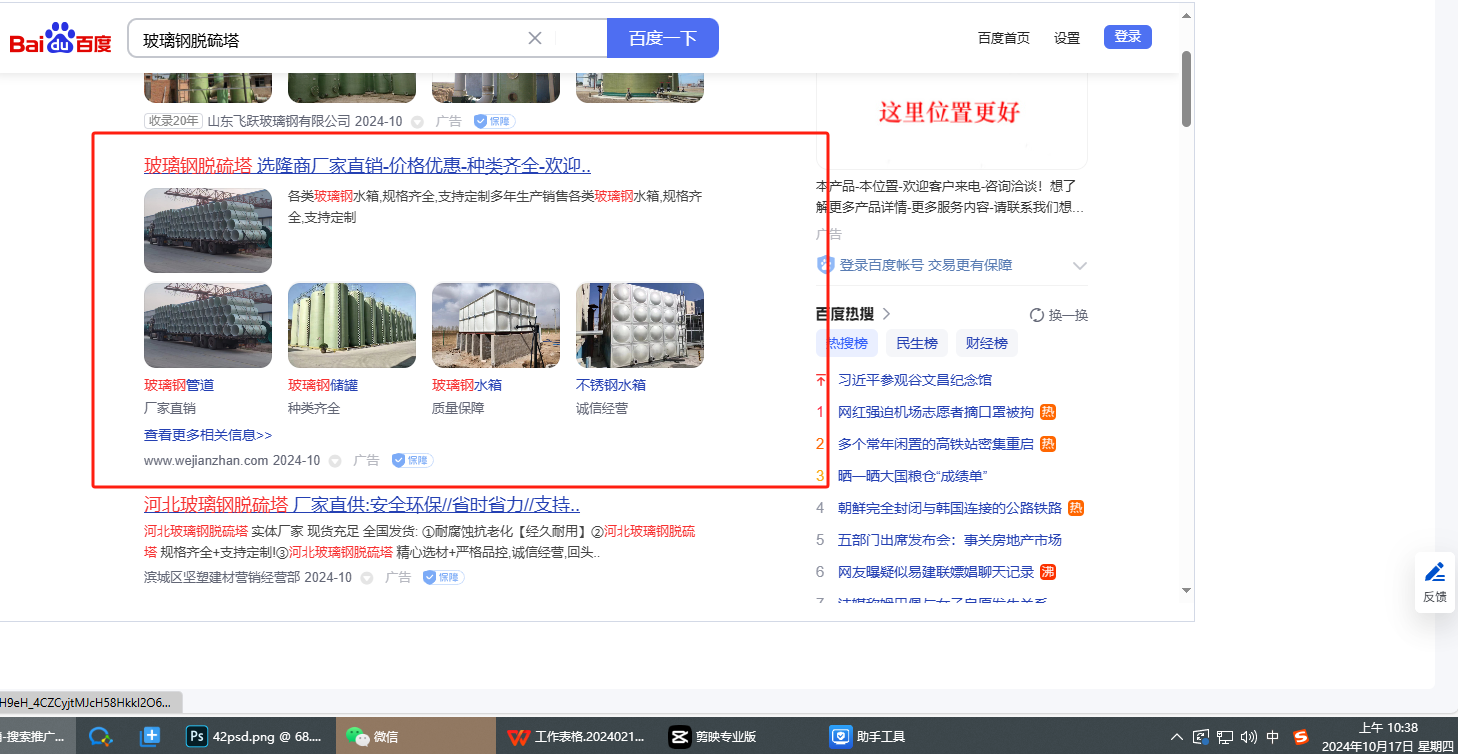Click the 登录 button
The width and height of the screenshot is (1458, 754).
coord(1128,37)
